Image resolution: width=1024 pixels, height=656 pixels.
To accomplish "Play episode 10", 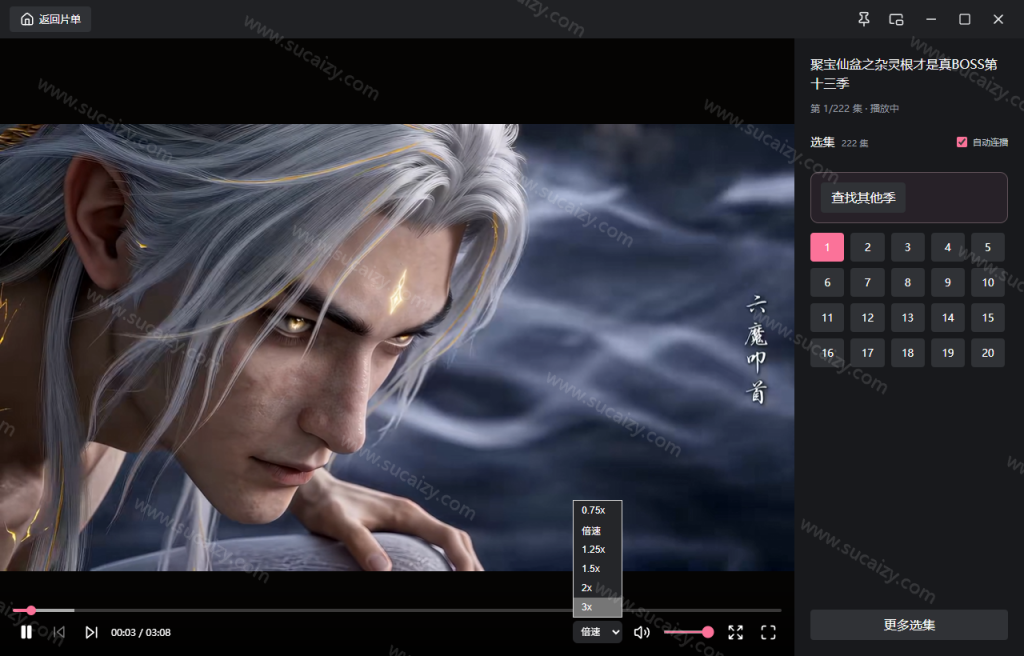I will click(x=987, y=282).
